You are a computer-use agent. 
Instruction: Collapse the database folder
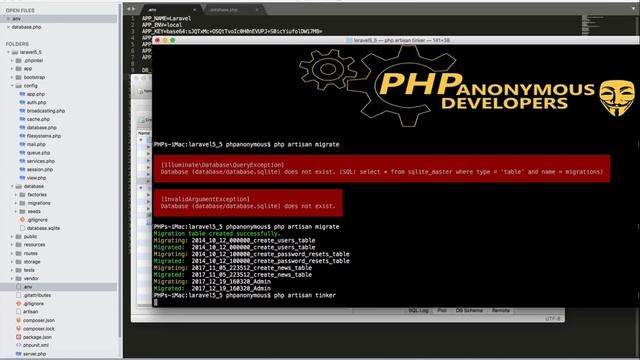pyautogui.click(x=12, y=186)
